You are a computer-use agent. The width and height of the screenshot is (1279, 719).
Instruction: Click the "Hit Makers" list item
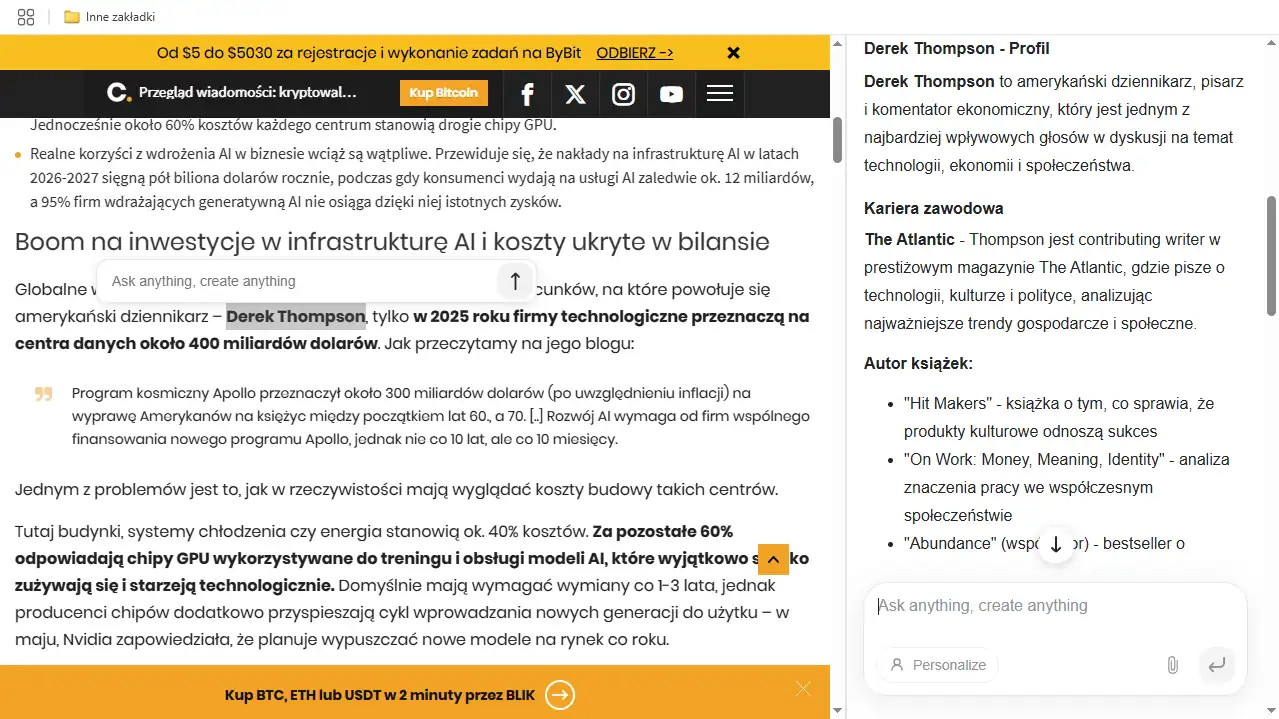point(1059,418)
